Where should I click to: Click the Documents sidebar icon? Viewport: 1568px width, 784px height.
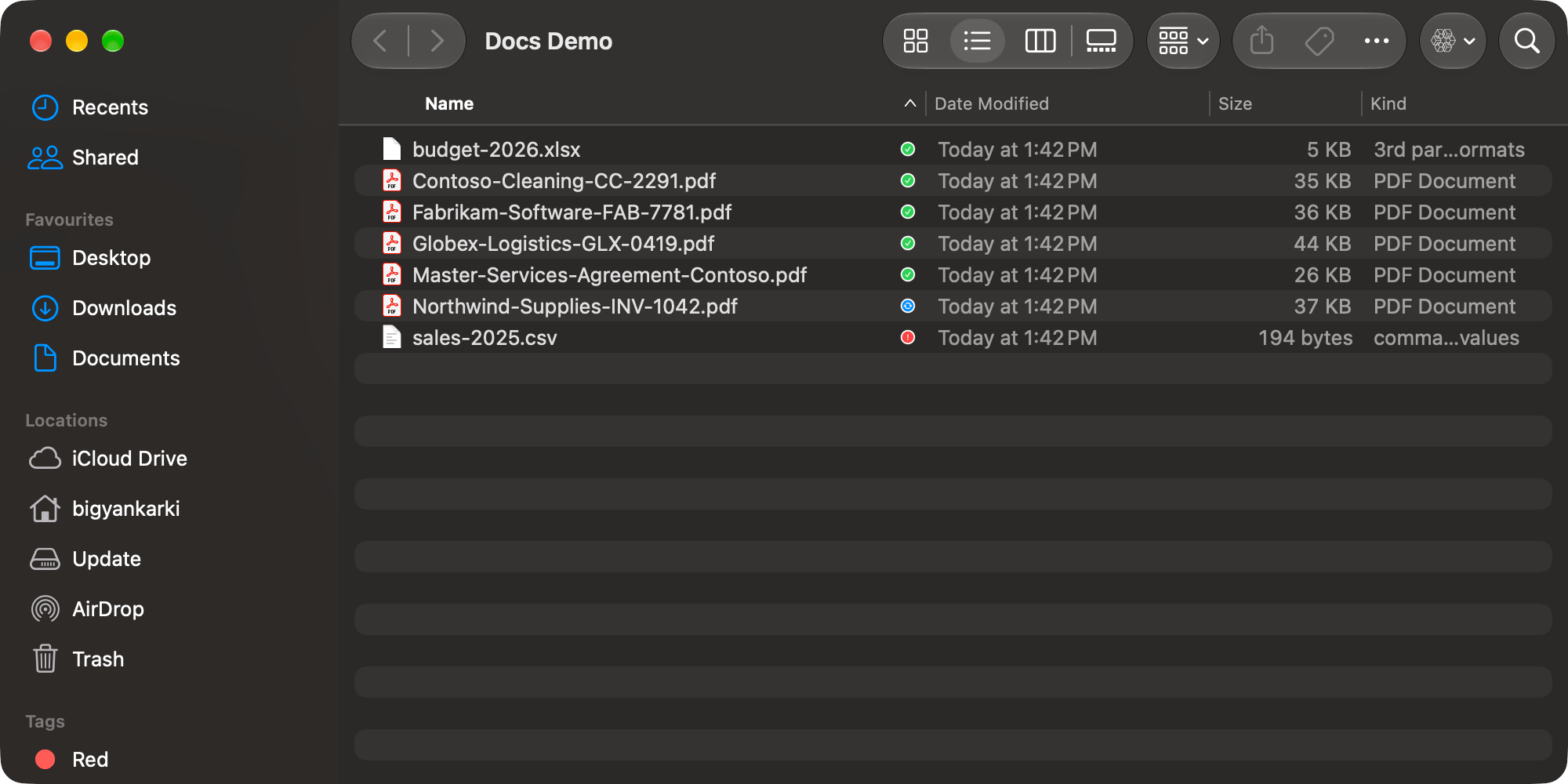(x=45, y=358)
